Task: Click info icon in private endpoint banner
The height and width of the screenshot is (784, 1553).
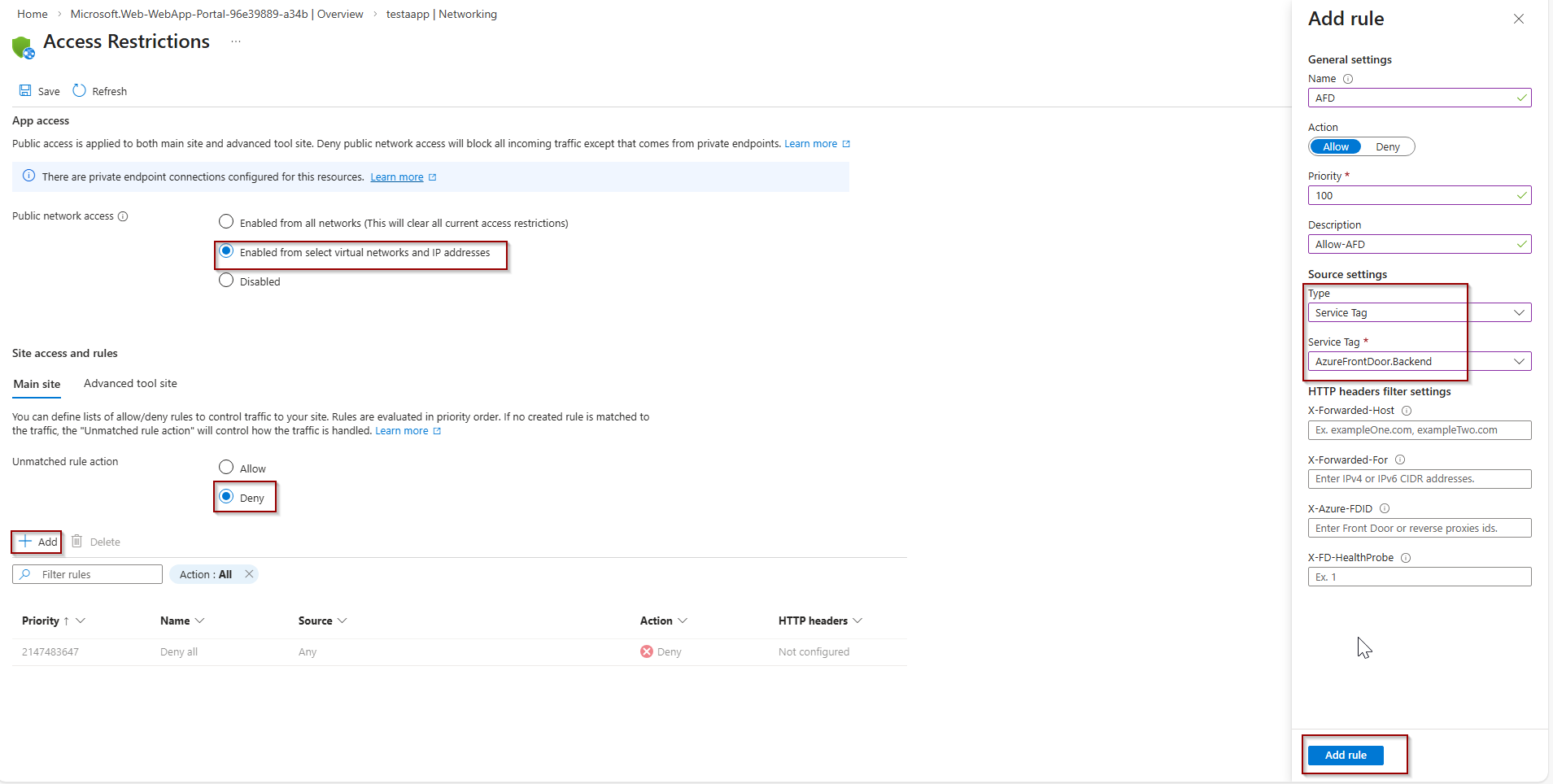Action: pos(29,176)
